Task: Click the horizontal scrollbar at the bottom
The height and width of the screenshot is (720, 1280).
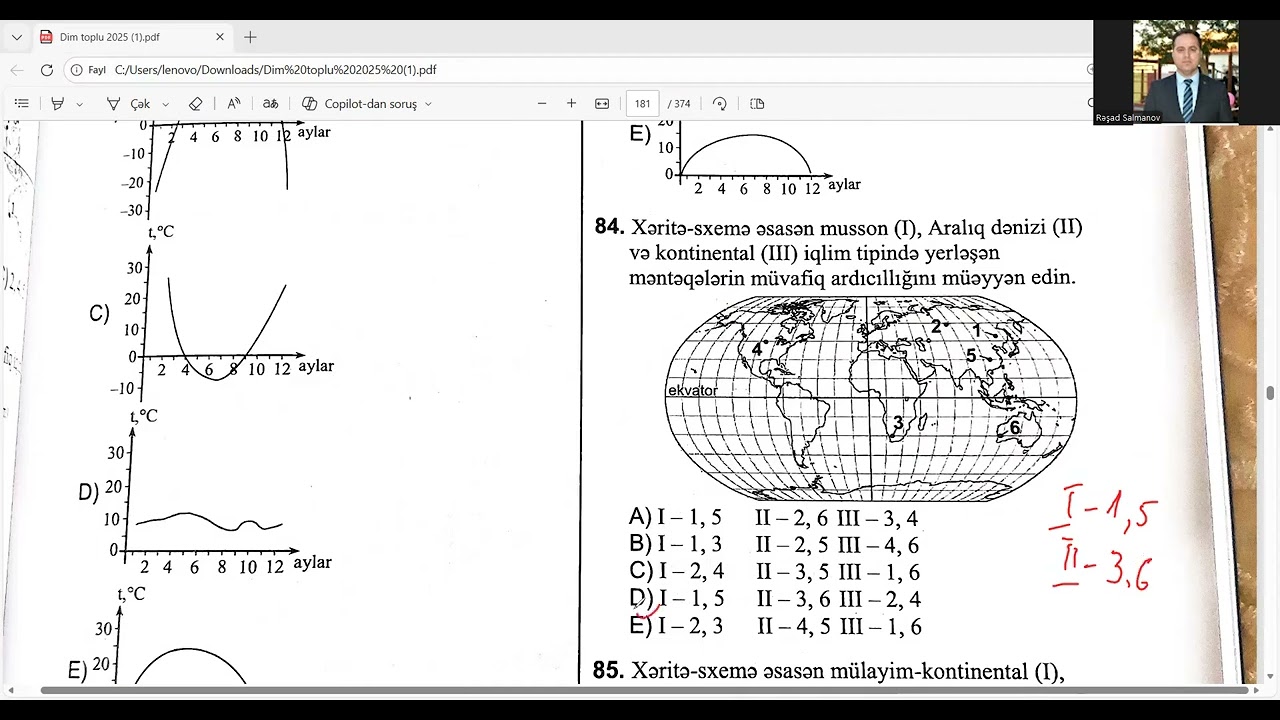Action: tap(645, 690)
